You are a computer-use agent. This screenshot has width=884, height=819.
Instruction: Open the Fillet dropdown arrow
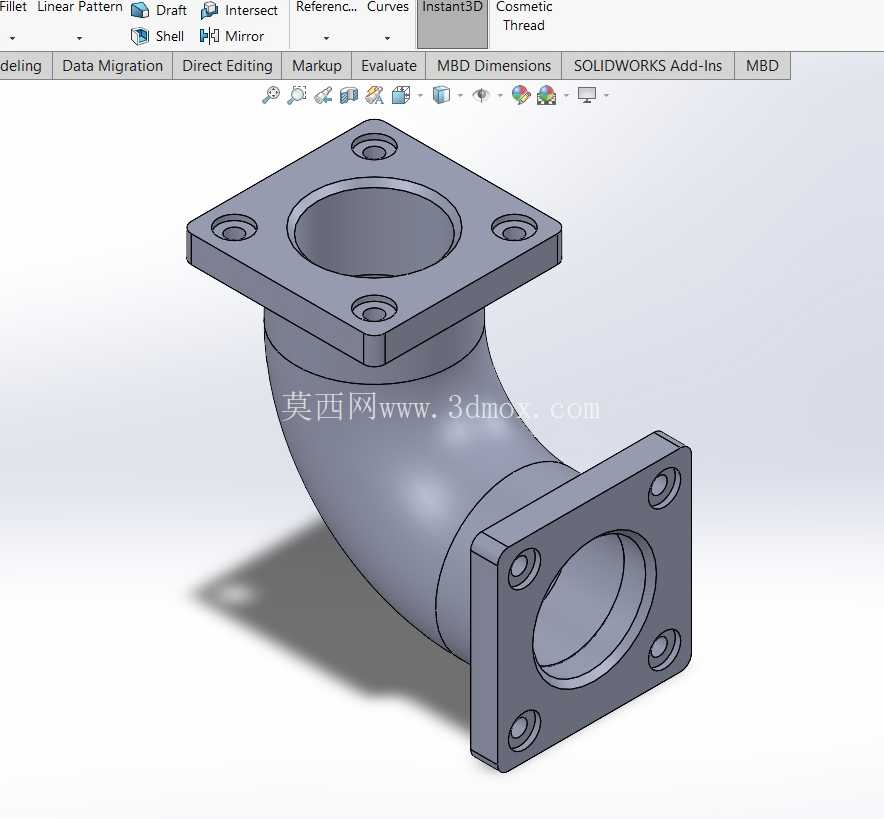point(12,38)
